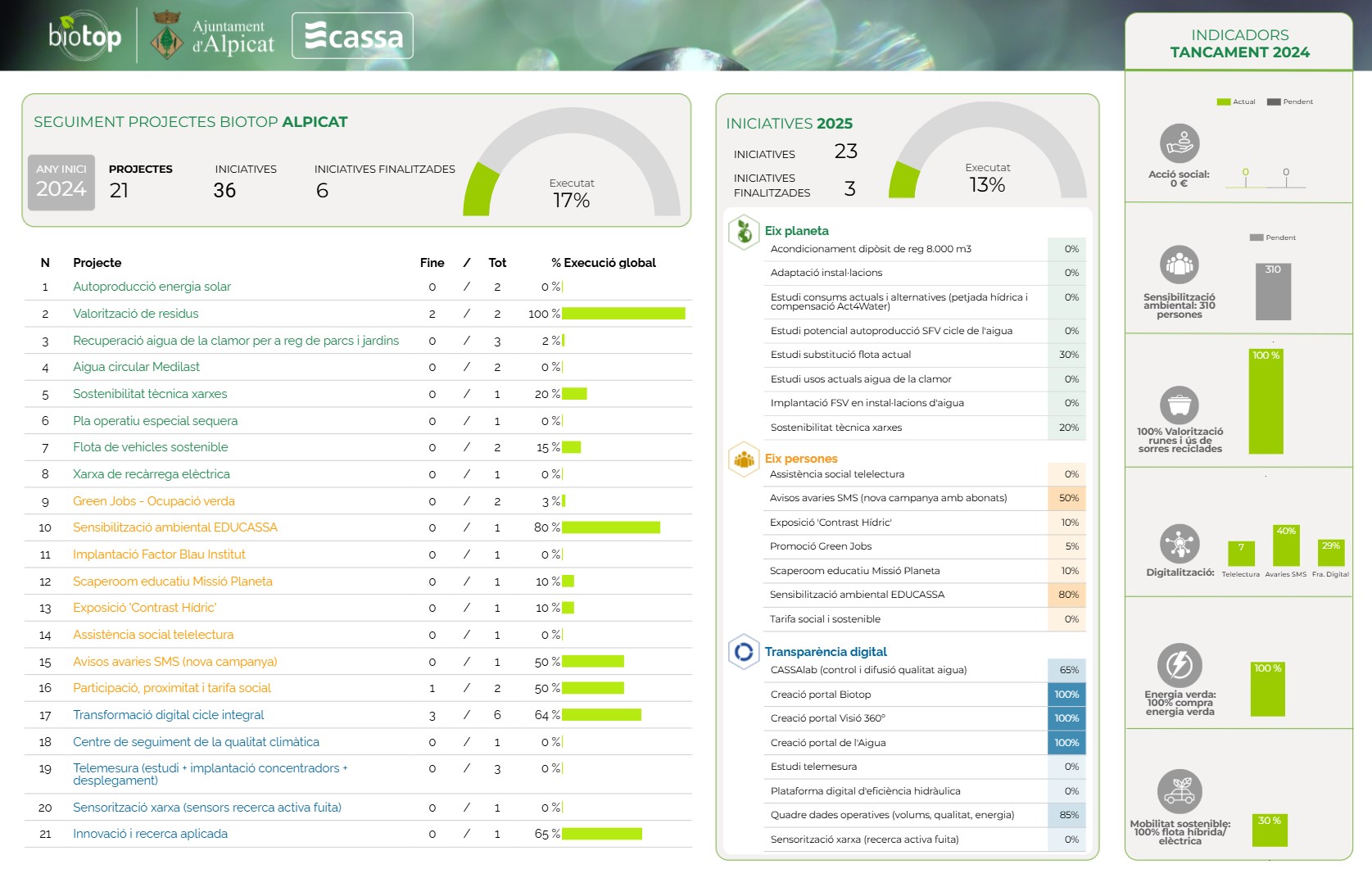This screenshot has width=1372, height=878.
Task: Open the Autoproducció energia solar project
Action: pos(152,287)
